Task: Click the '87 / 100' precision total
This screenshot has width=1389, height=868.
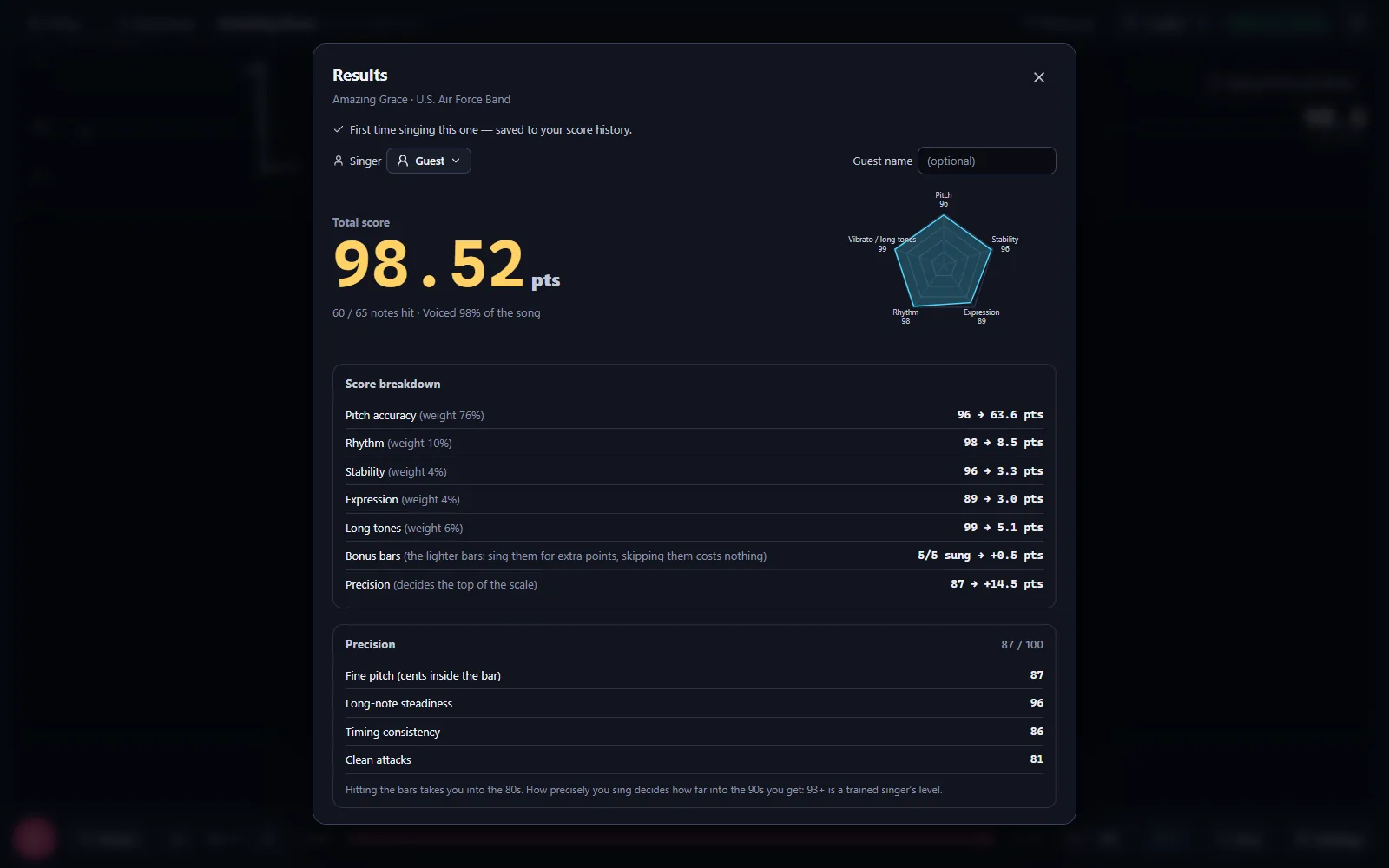Action: point(1022,644)
